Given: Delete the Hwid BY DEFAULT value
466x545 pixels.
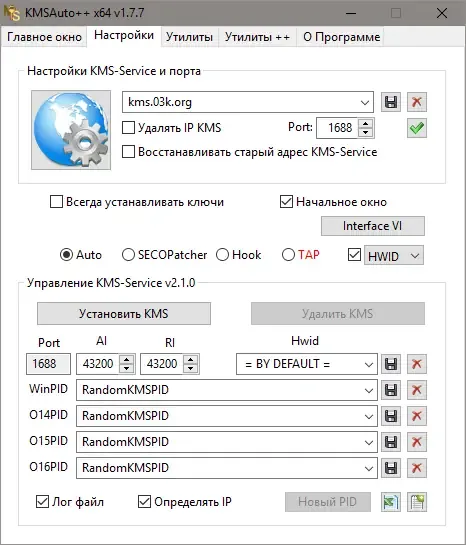Looking at the screenshot, I should coord(417,364).
